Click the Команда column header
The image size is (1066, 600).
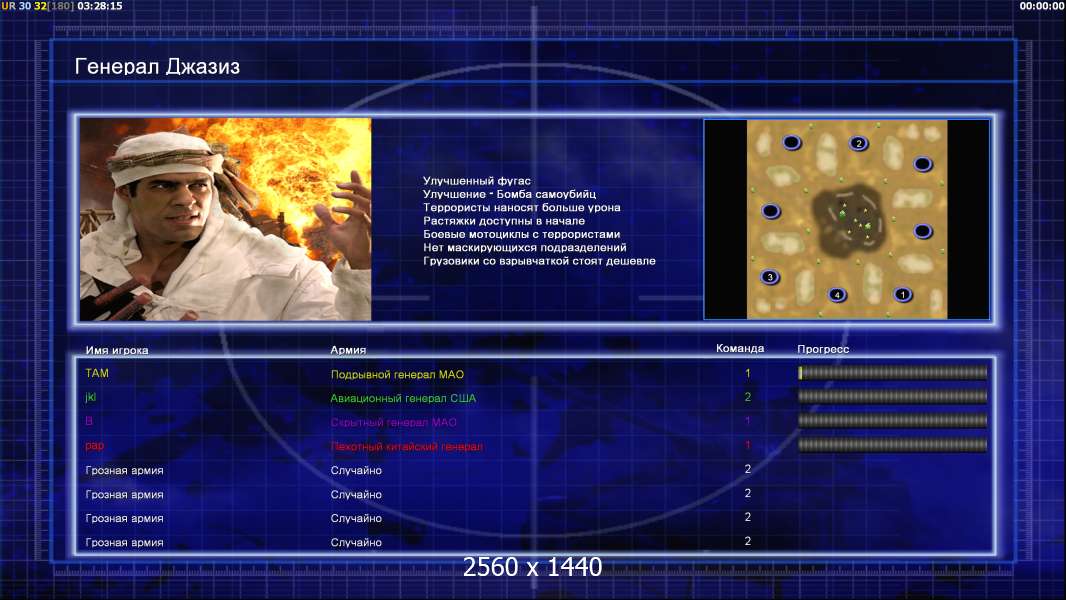coord(740,349)
